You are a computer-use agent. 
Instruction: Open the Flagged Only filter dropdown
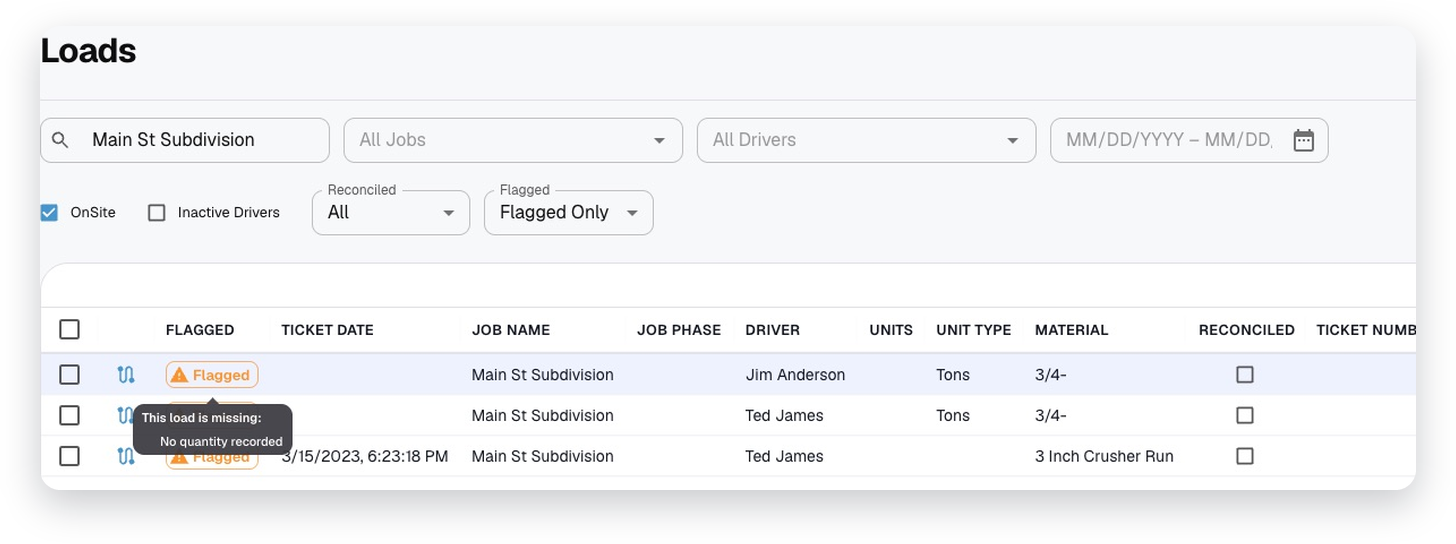tap(569, 212)
